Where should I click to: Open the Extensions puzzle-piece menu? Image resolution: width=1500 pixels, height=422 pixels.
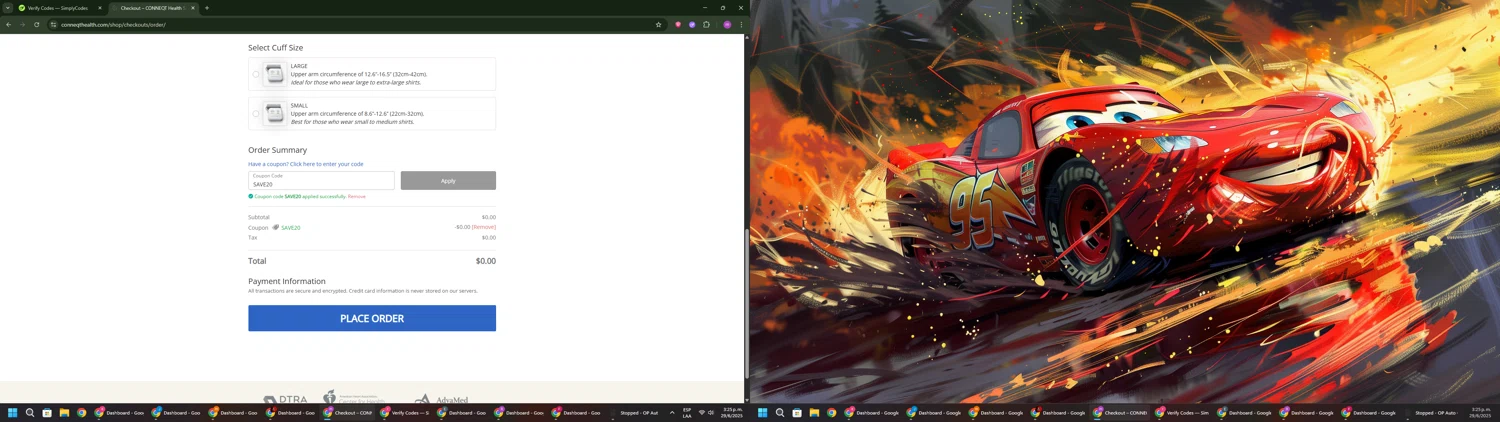click(x=706, y=24)
